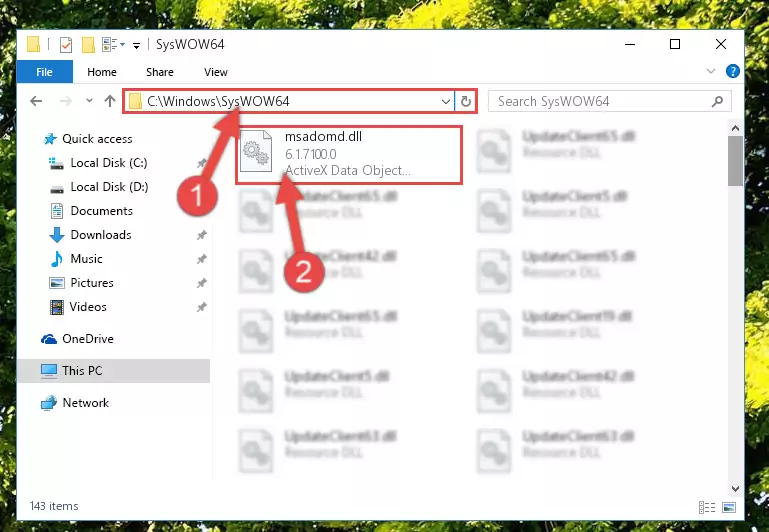Maximize the SysWOW64 window

pos(675,44)
